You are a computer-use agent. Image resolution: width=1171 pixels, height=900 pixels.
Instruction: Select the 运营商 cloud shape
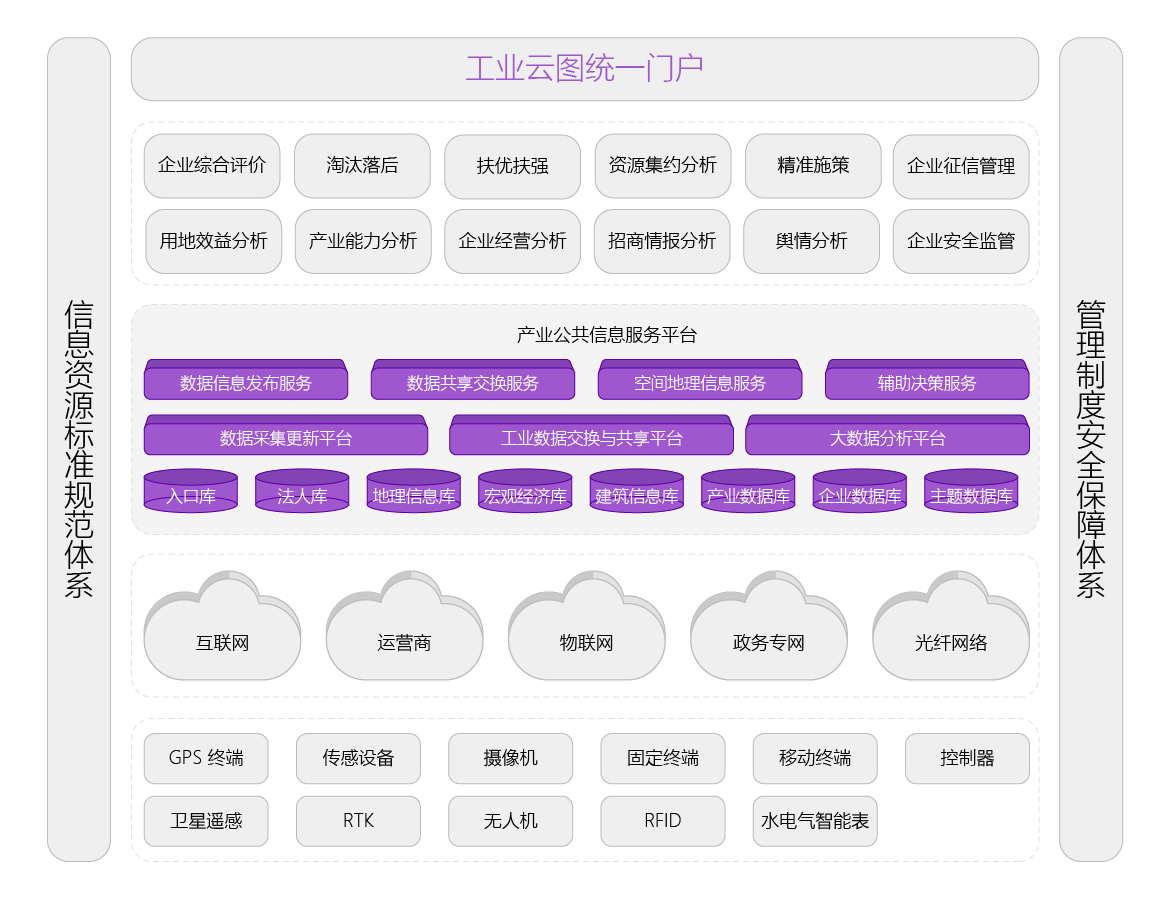[404, 627]
